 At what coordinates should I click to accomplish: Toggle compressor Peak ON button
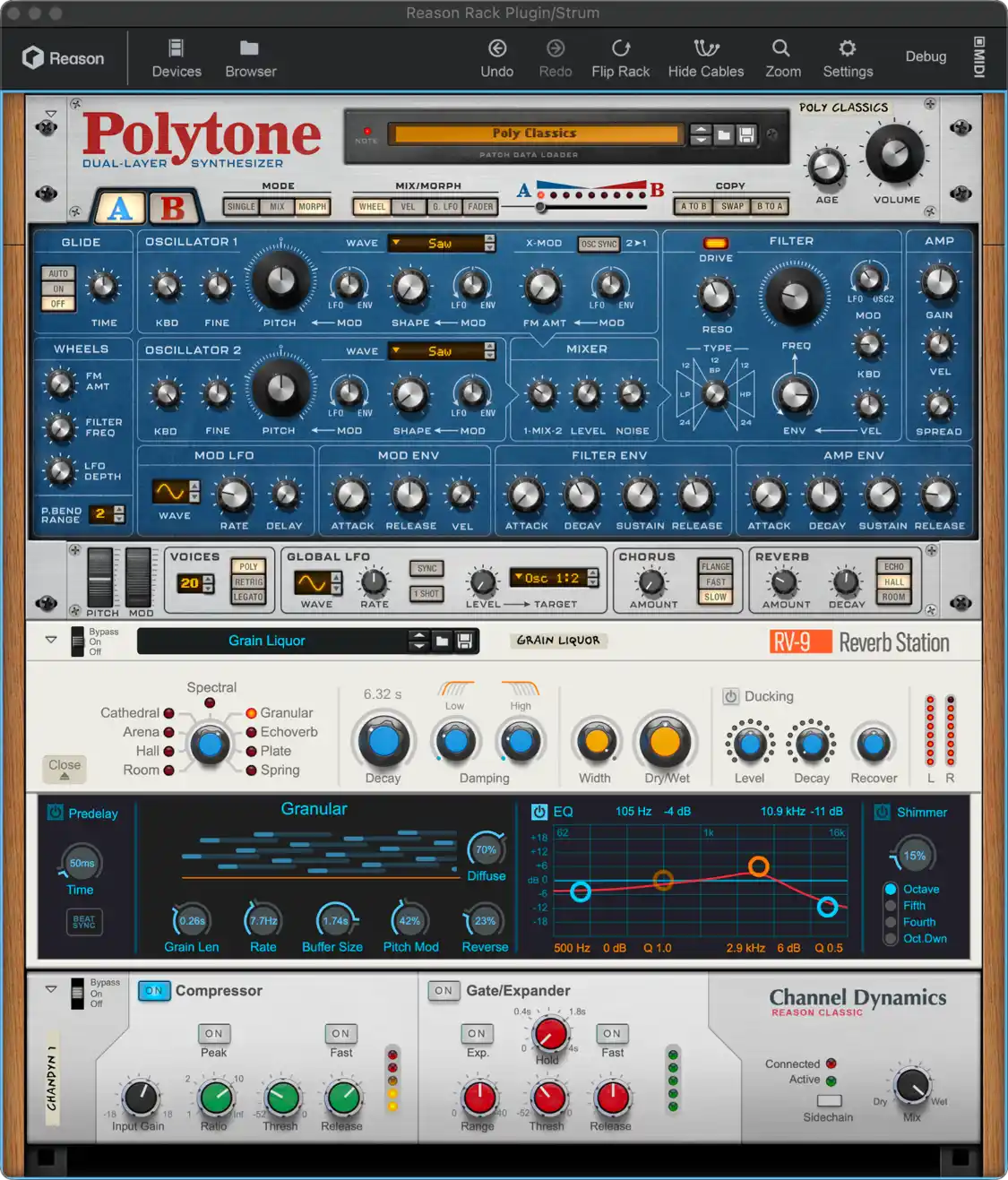click(x=213, y=1034)
